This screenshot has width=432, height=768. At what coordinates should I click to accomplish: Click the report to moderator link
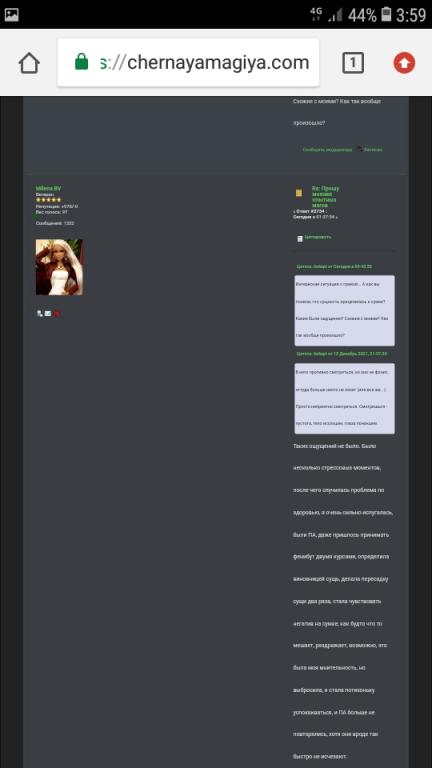[327, 150]
